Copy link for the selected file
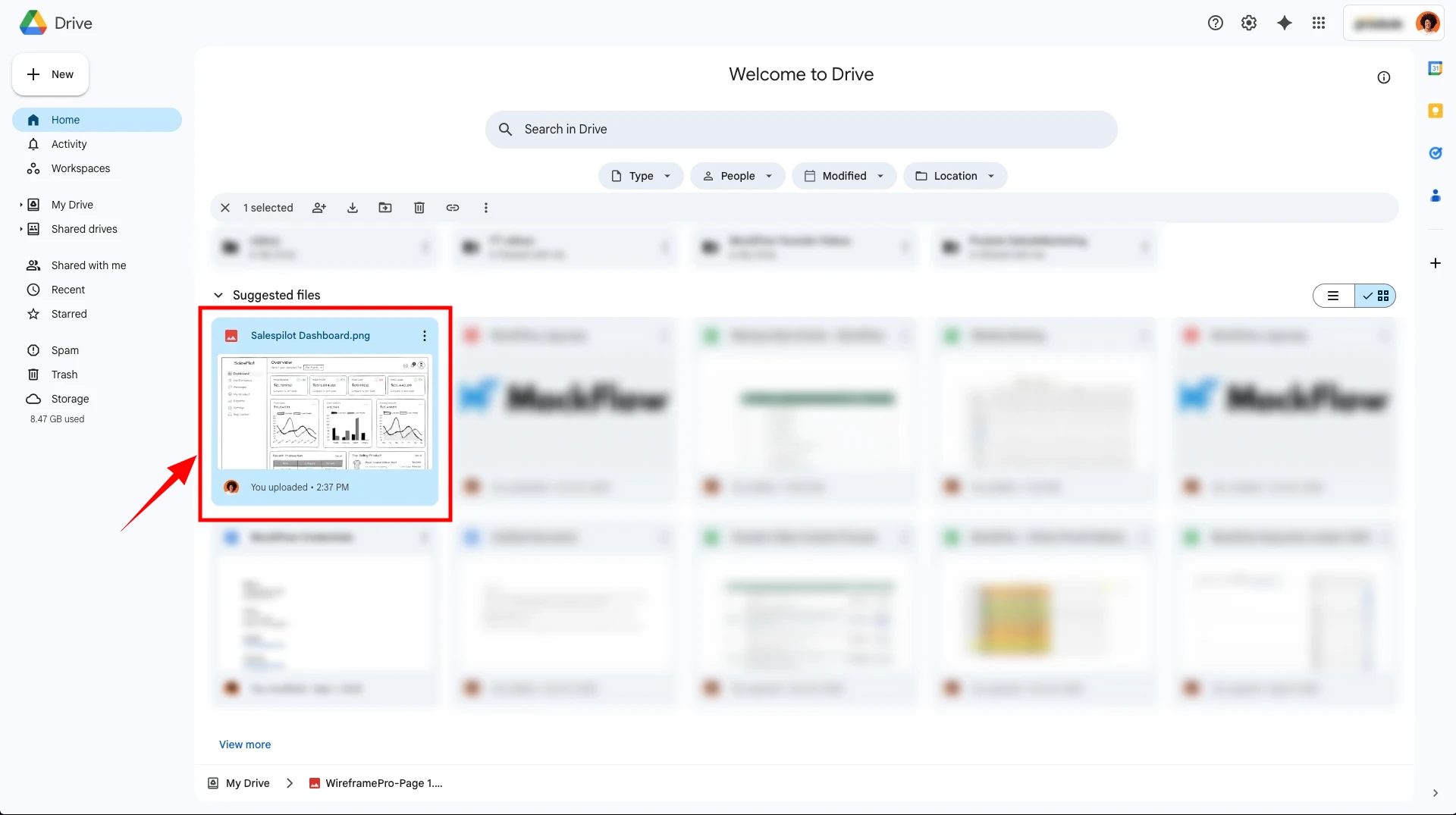1456x815 pixels. pyautogui.click(x=453, y=208)
